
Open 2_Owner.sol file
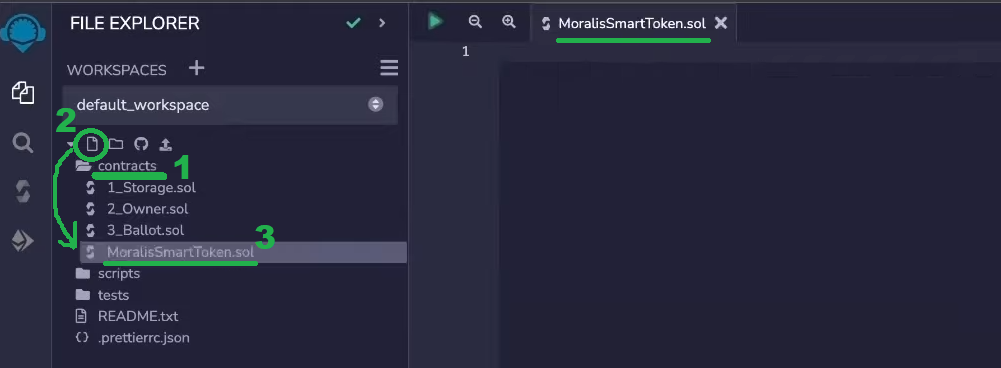coord(147,209)
